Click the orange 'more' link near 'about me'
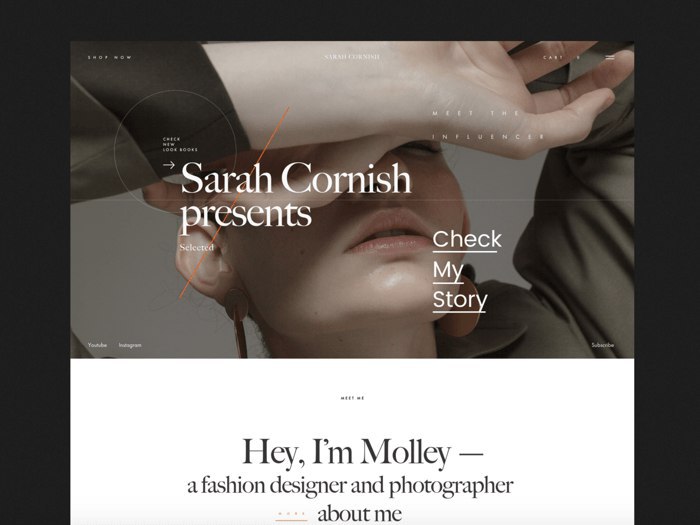The width and height of the screenshot is (700, 525). (x=292, y=515)
